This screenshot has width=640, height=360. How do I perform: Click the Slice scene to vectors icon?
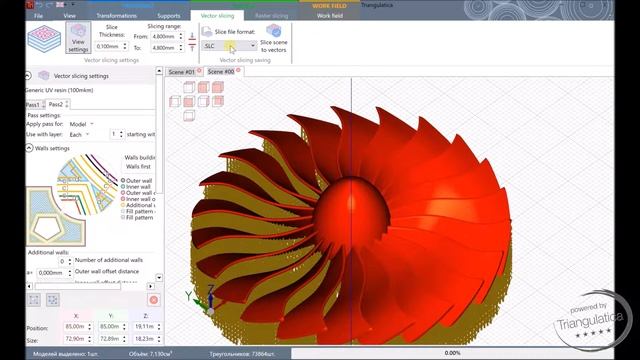273,31
